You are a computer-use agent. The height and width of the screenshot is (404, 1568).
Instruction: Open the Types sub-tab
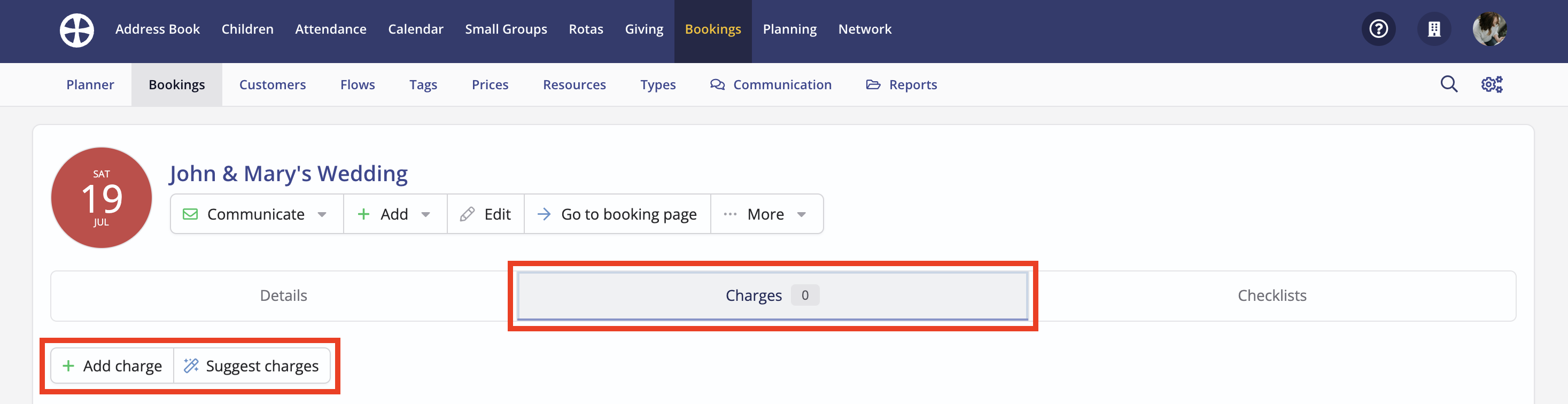658,84
